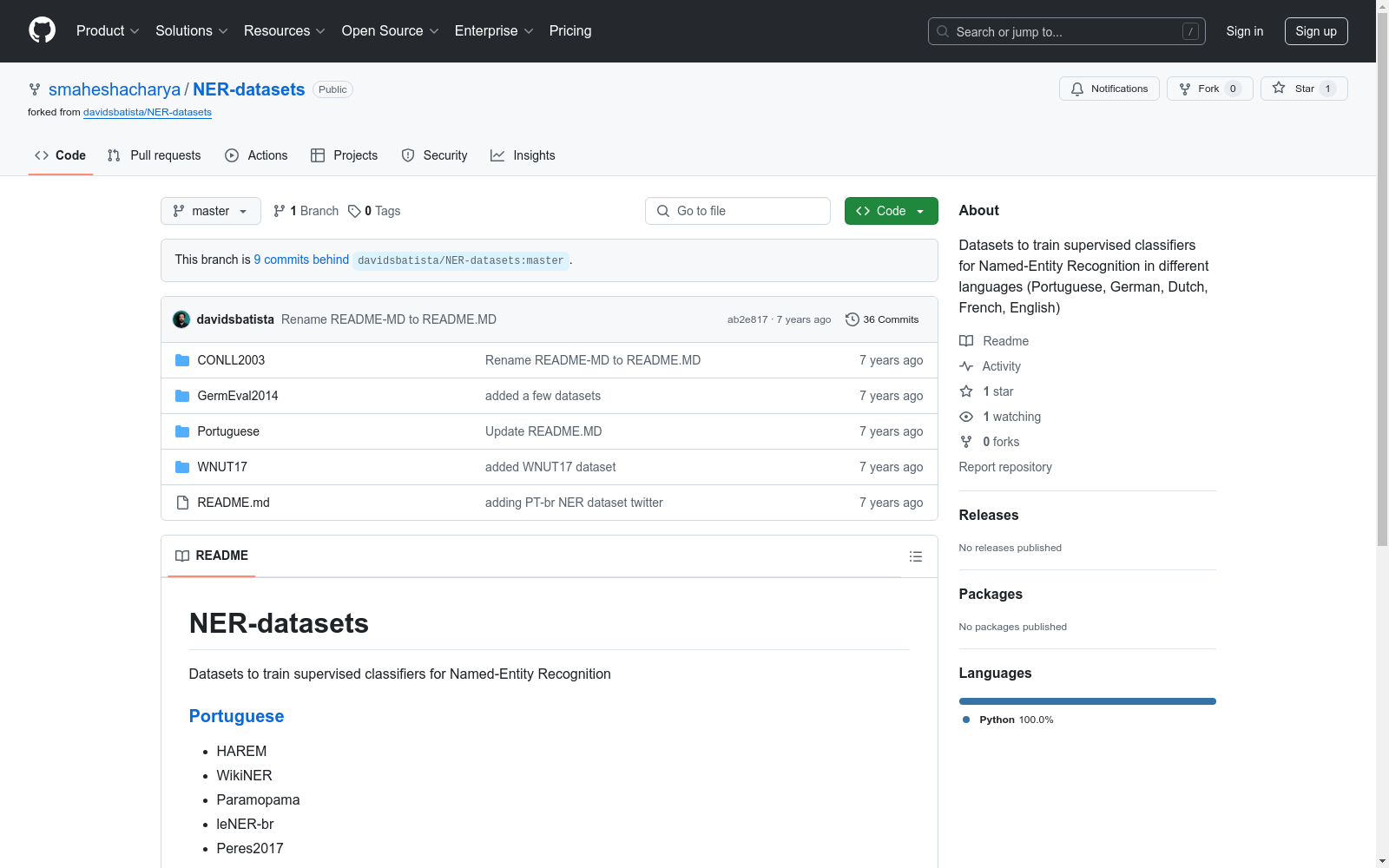This screenshot has height=868, width=1389.
Task: Click the CONLL2003 folder icon
Action: pos(182,360)
